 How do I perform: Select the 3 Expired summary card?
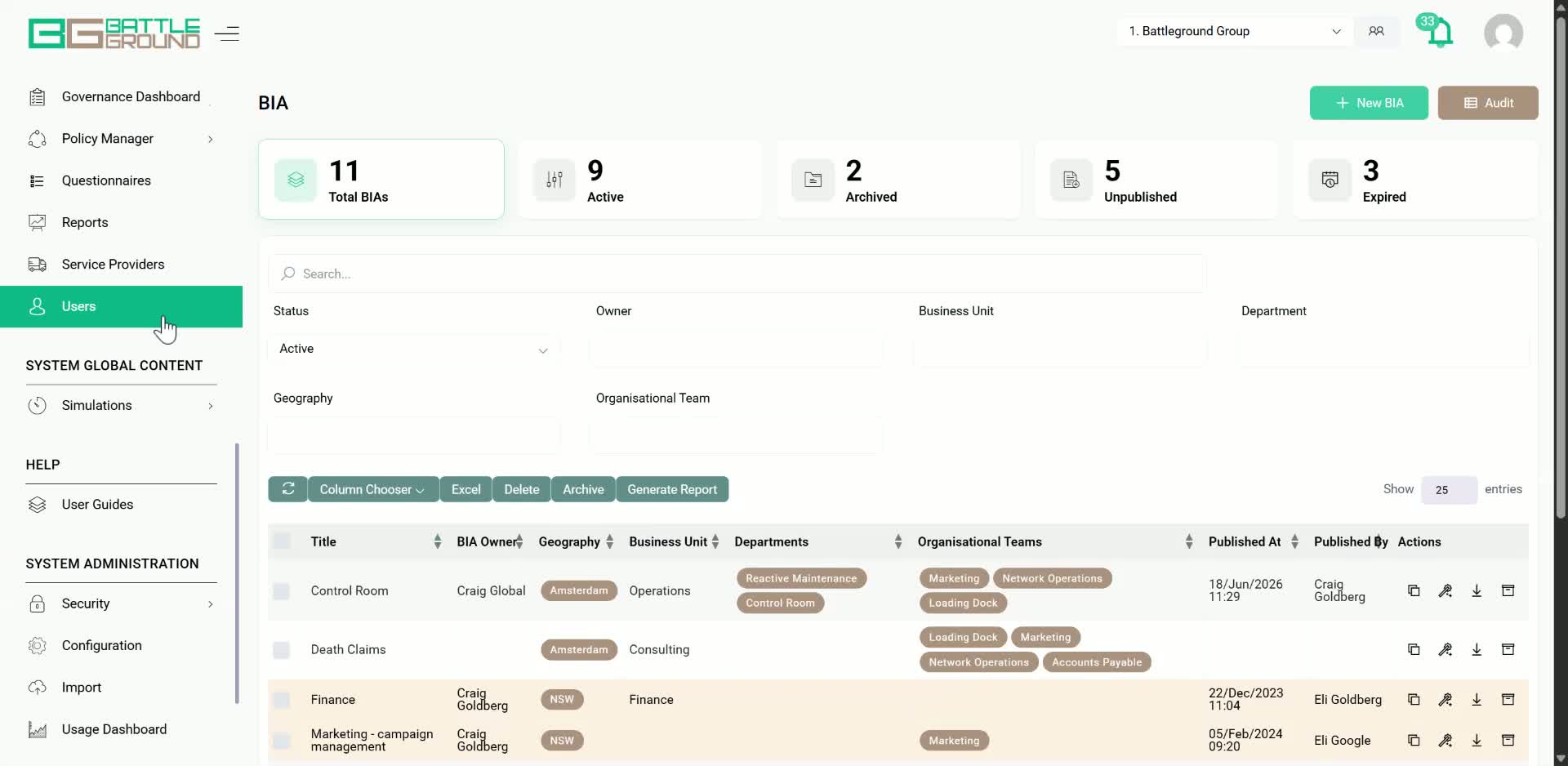coord(1415,180)
